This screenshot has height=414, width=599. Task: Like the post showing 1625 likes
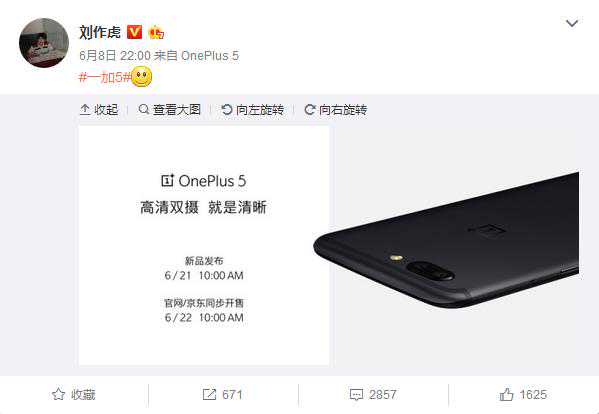(523, 395)
